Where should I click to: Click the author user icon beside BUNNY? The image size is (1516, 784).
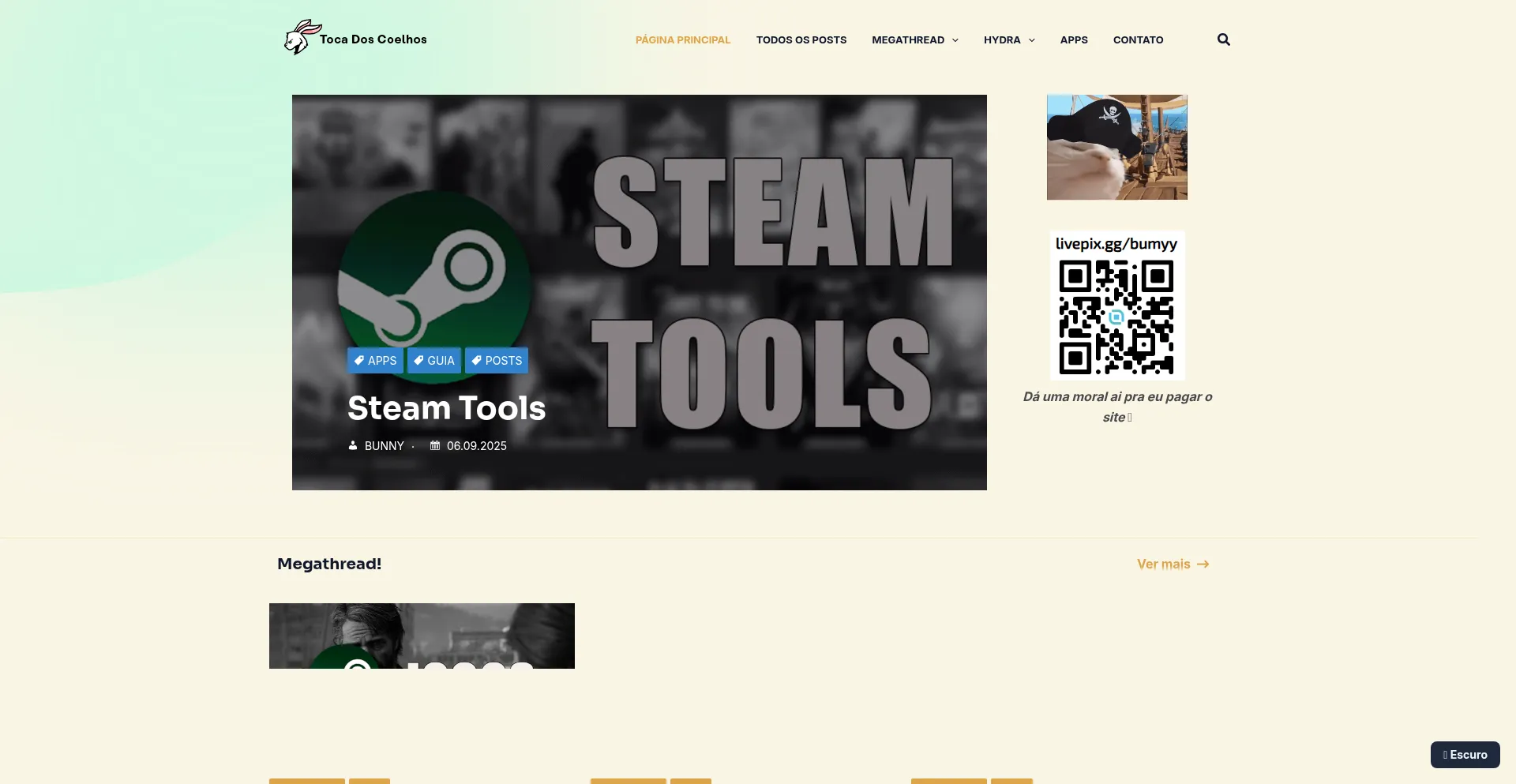click(x=353, y=446)
